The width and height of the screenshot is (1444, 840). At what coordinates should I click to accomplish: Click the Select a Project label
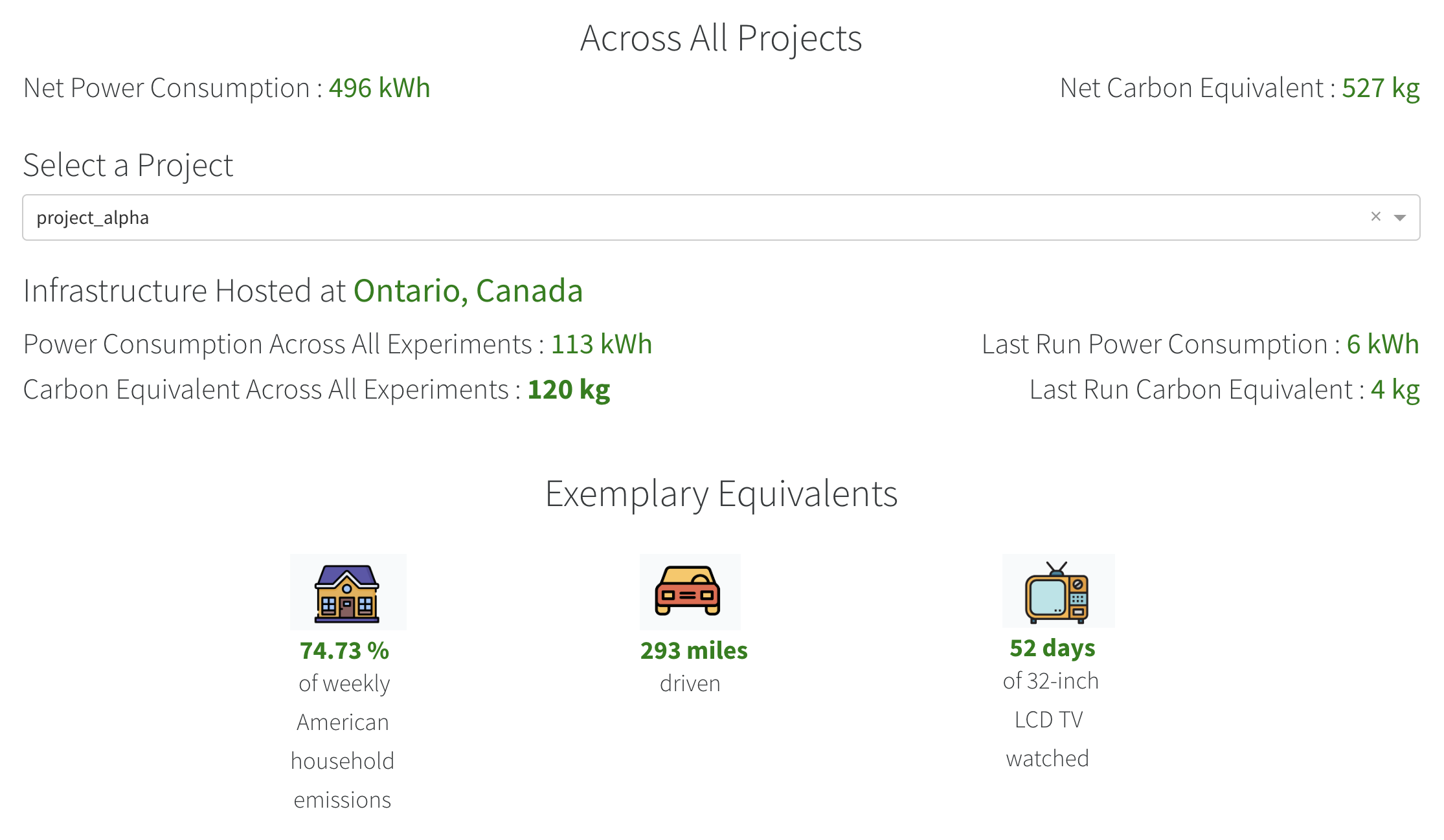[128, 165]
